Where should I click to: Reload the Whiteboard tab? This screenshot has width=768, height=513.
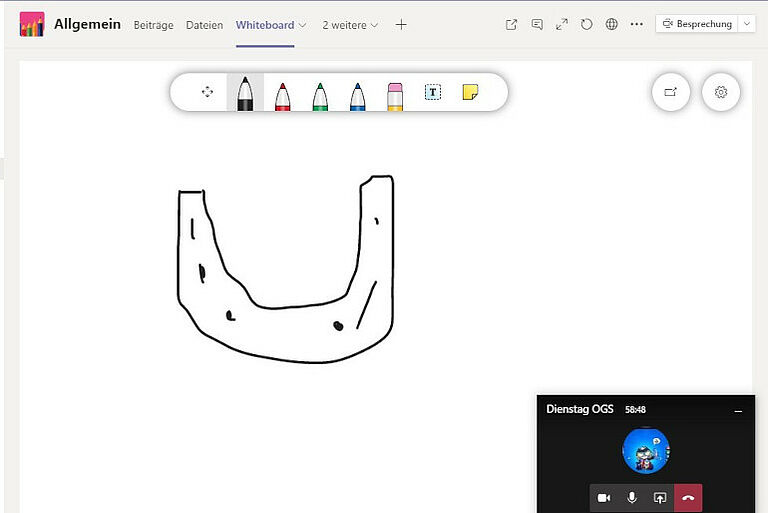586,24
